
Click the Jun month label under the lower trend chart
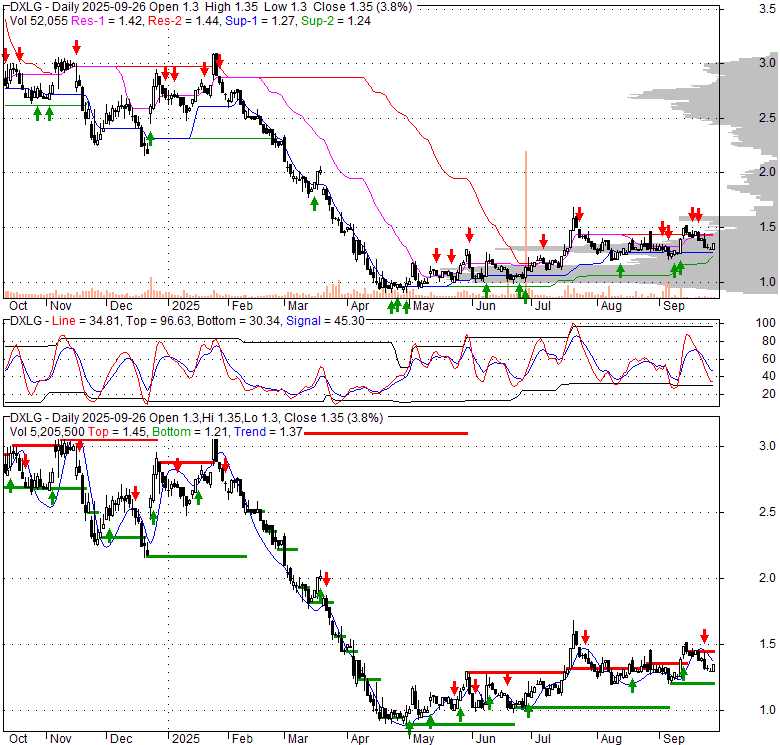(x=485, y=739)
